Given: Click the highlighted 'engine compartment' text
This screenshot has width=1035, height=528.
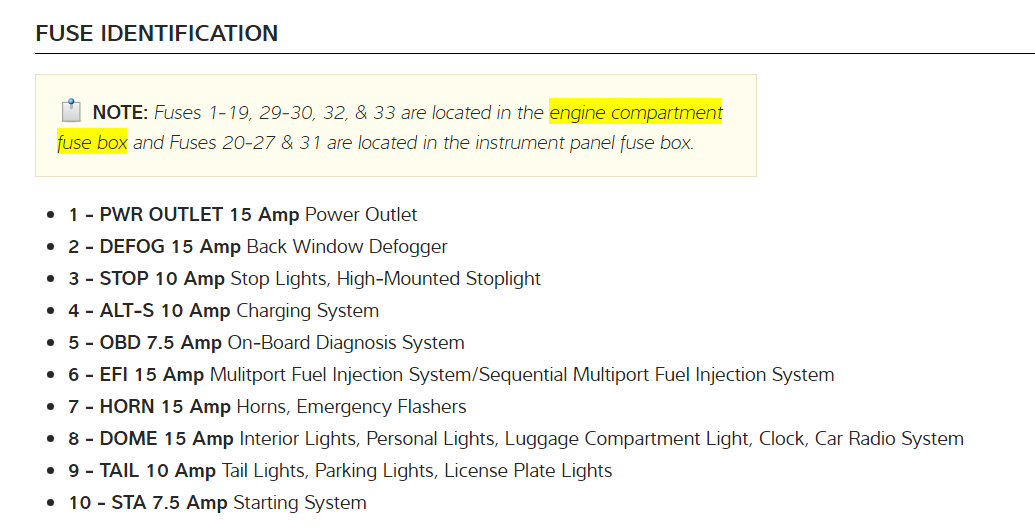Looking at the screenshot, I should point(636,112).
